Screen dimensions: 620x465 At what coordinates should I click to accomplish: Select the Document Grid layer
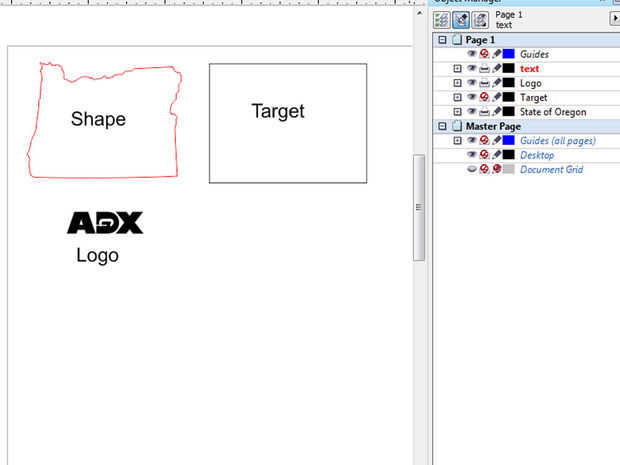552,170
